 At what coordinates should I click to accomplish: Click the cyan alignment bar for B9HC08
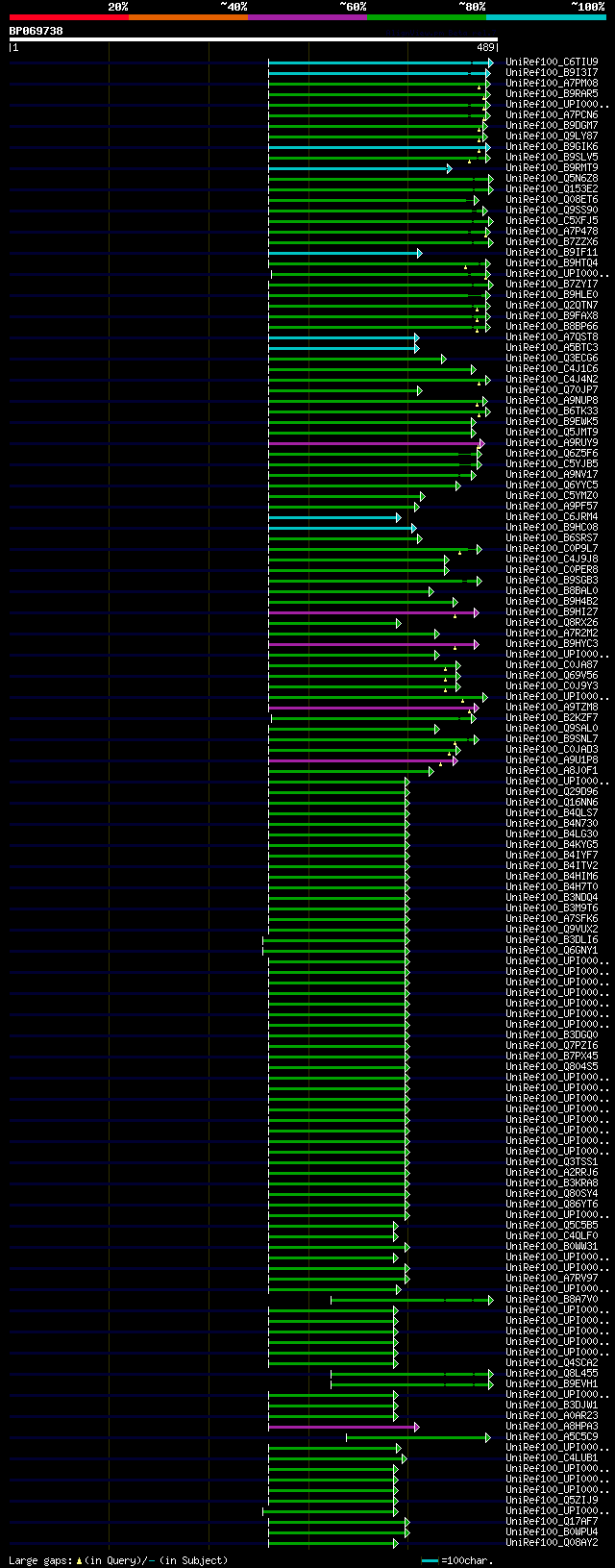tap(340, 528)
